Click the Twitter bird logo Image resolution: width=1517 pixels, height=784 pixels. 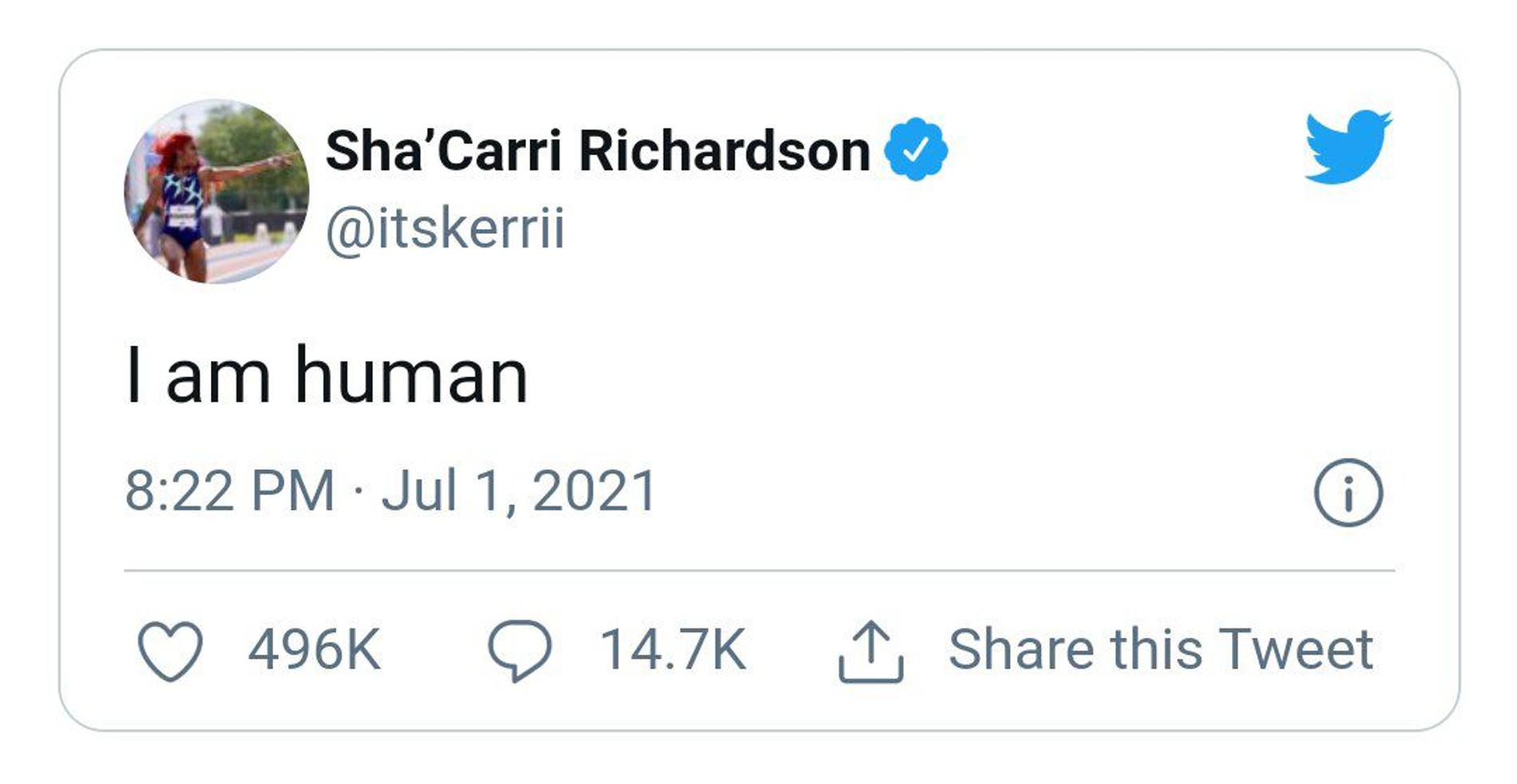(x=1348, y=147)
